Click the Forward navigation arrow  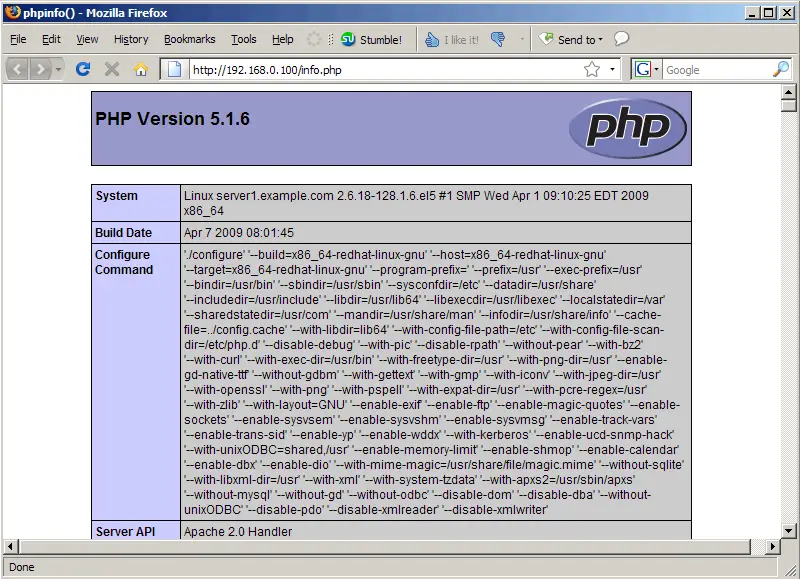40,69
